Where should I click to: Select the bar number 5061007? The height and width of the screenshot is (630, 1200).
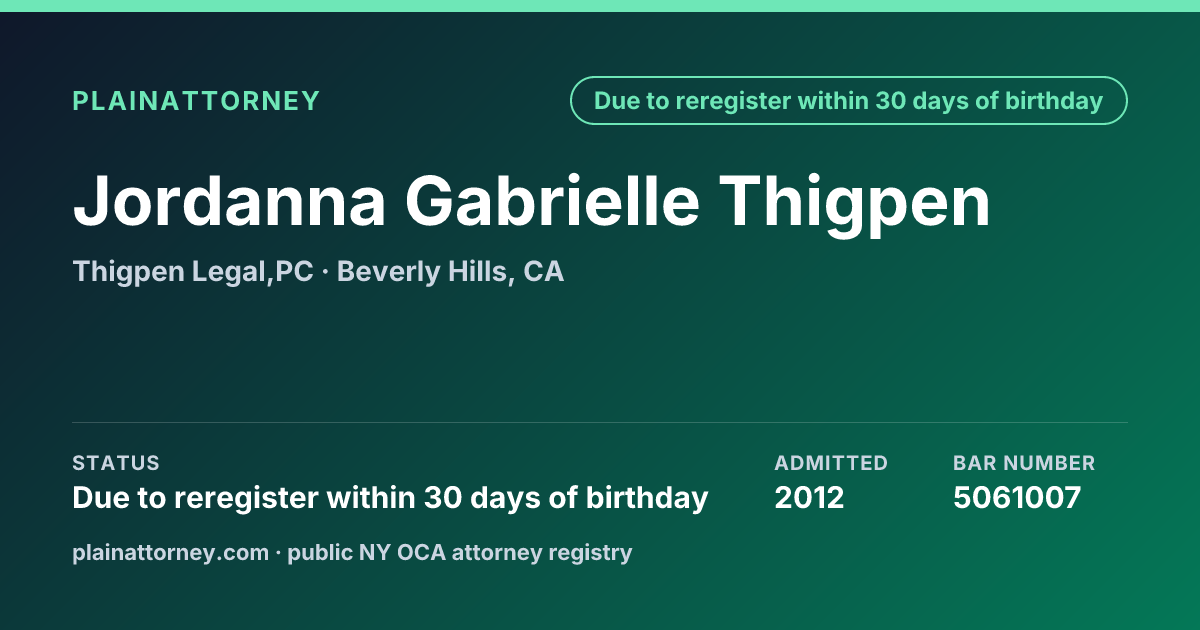pyautogui.click(x=1017, y=497)
